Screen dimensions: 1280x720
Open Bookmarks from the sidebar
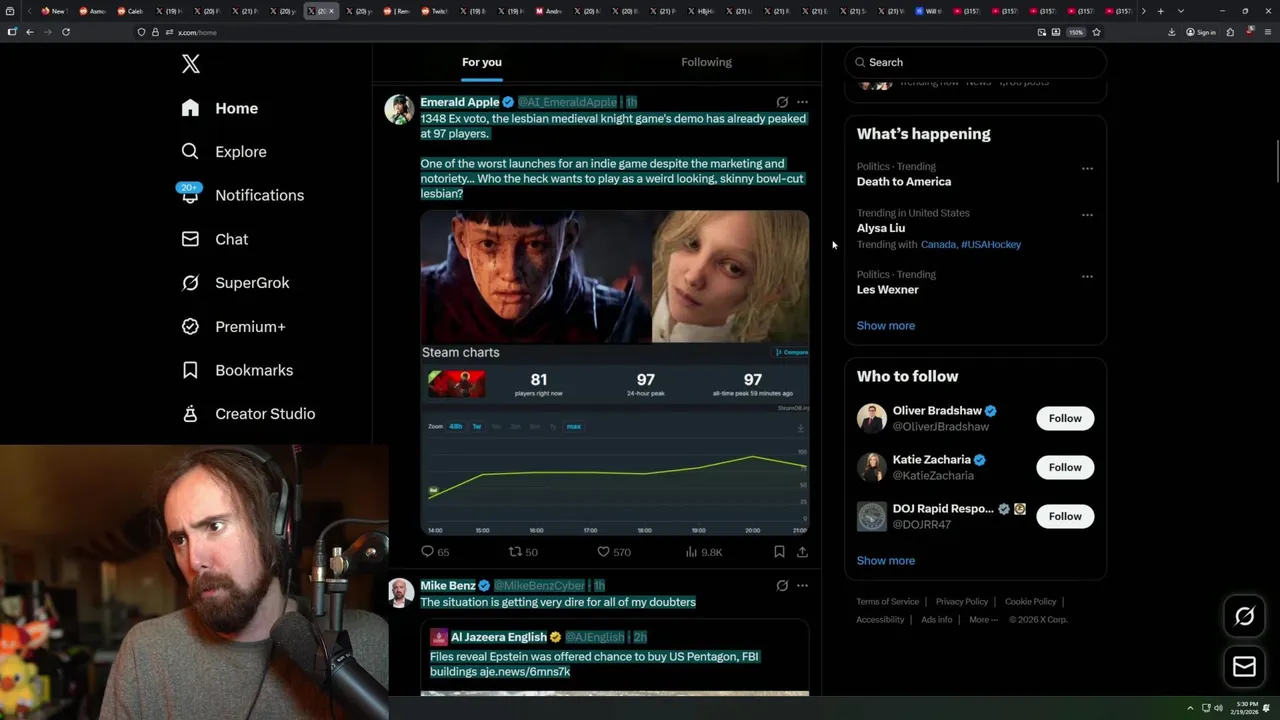pyautogui.click(x=237, y=370)
